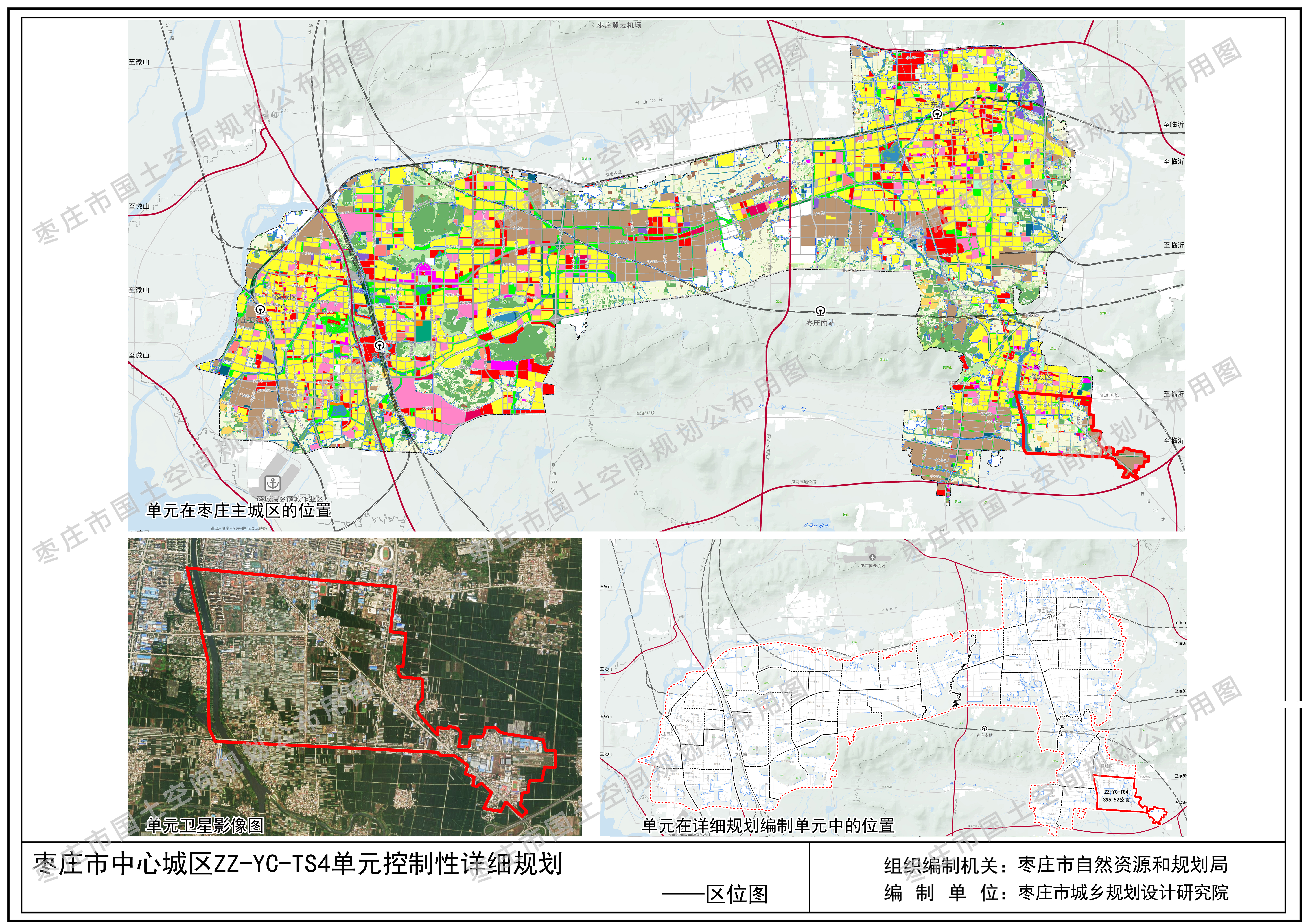The width and height of the screenshot is (1308, 924).
Task: Click the 龙泉庄水库 label
Action: pyautogui.click(x=816, y=525)
